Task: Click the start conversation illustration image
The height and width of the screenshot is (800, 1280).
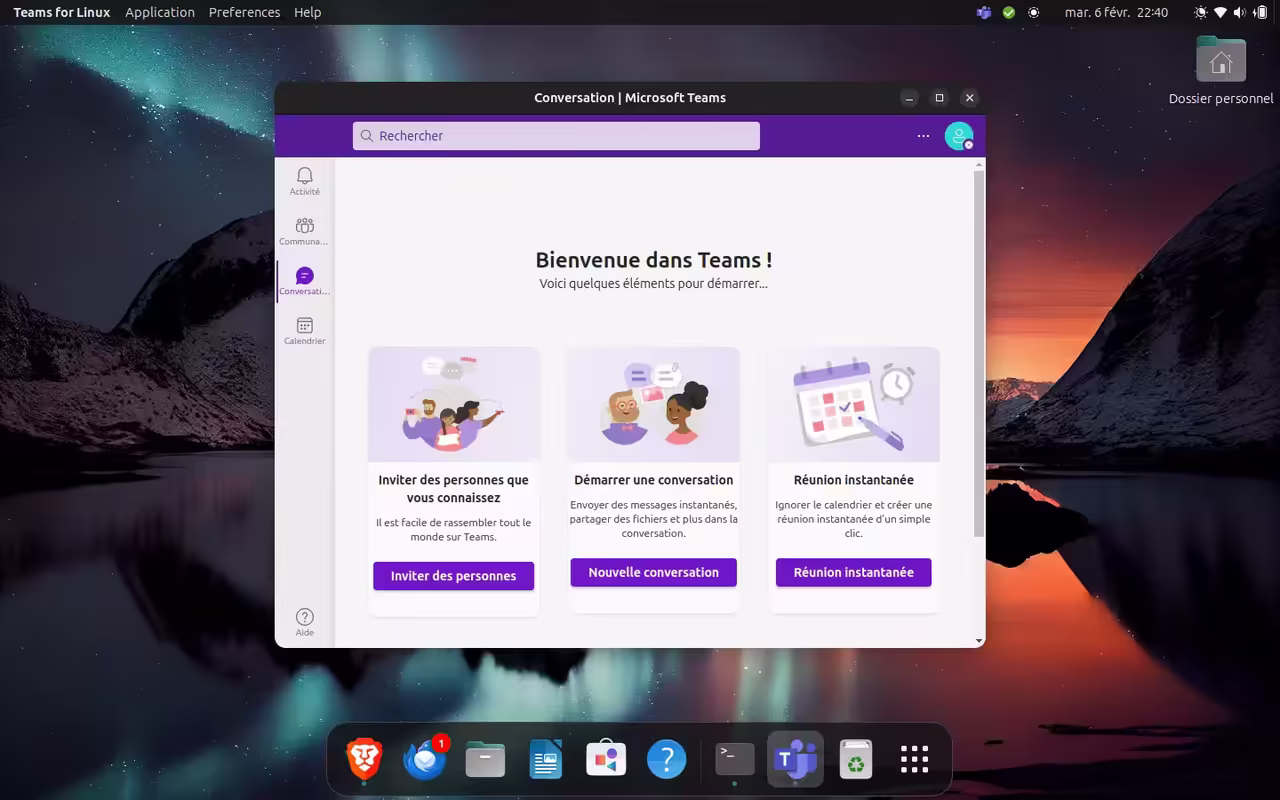Action: 654,404
